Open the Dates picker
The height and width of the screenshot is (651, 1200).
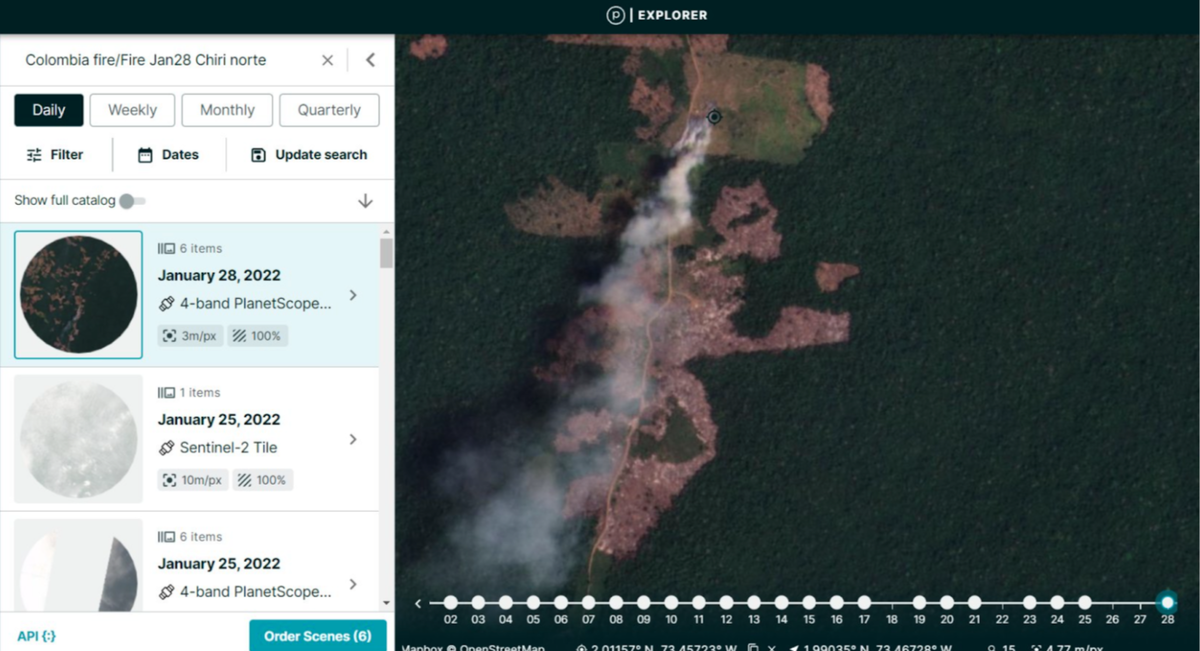[168, 155]
